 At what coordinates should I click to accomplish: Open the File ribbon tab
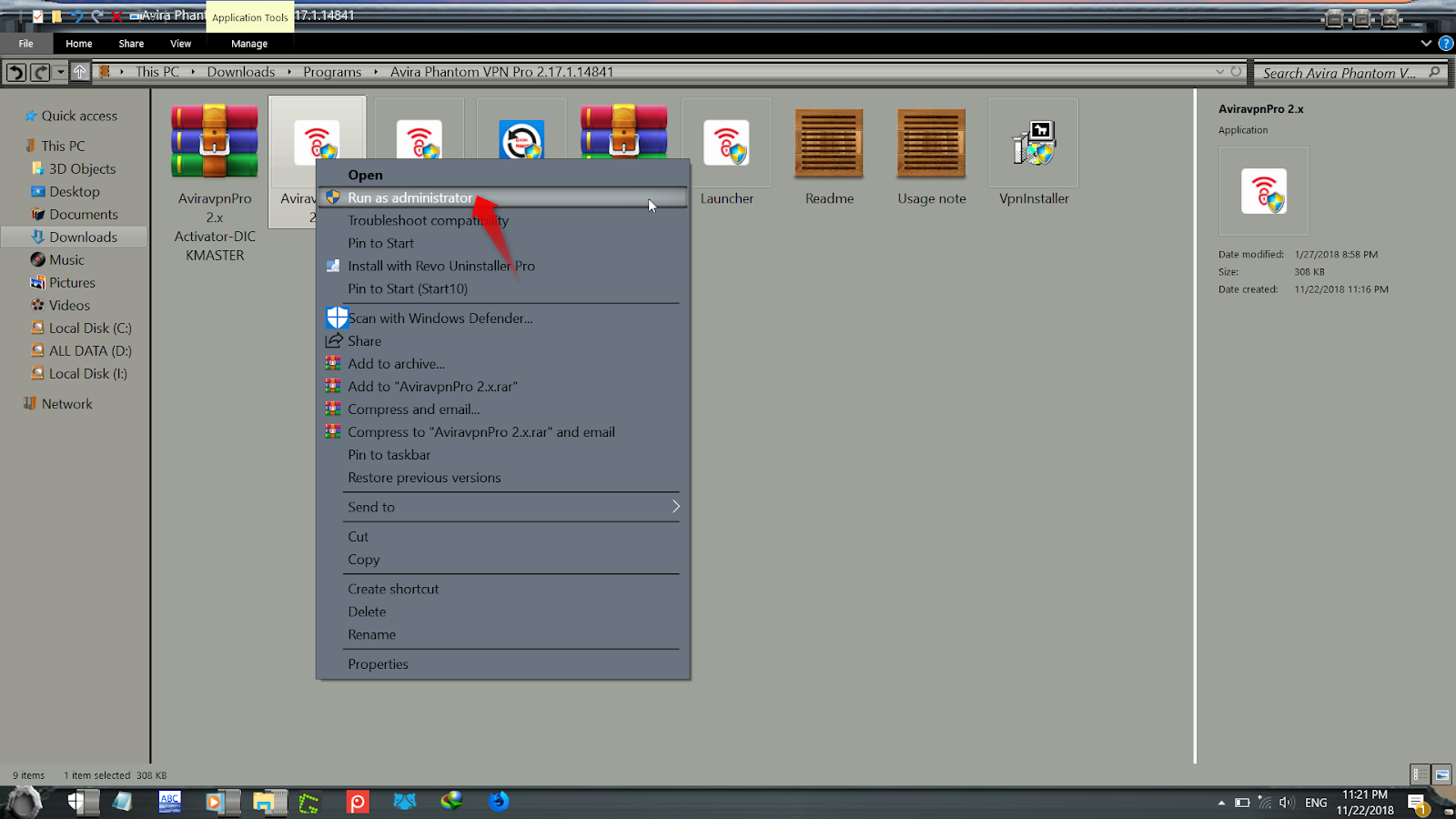coord(26,43)
